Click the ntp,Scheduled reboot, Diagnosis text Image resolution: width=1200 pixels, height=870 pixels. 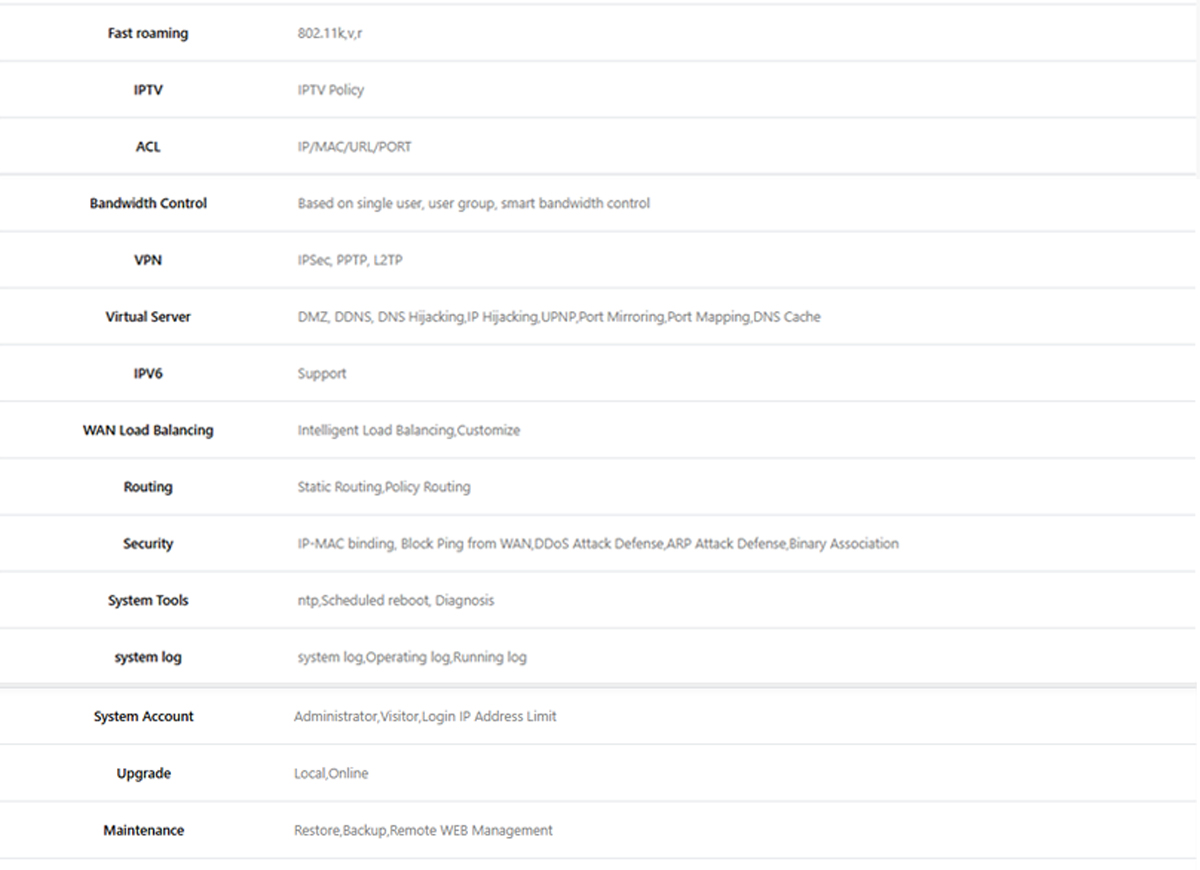pos(395,601)
